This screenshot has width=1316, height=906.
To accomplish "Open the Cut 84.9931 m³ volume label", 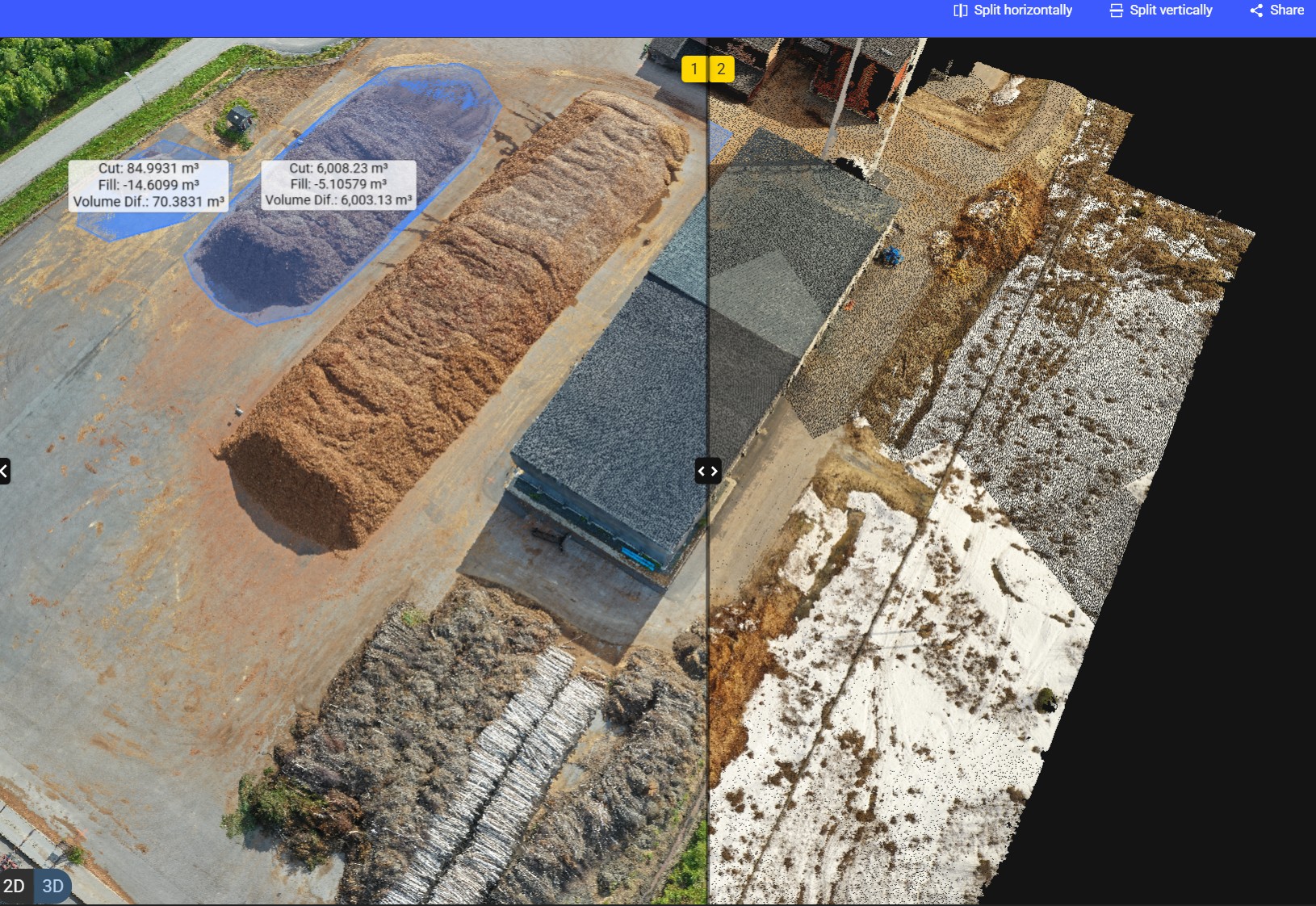I will pos(149,185).
